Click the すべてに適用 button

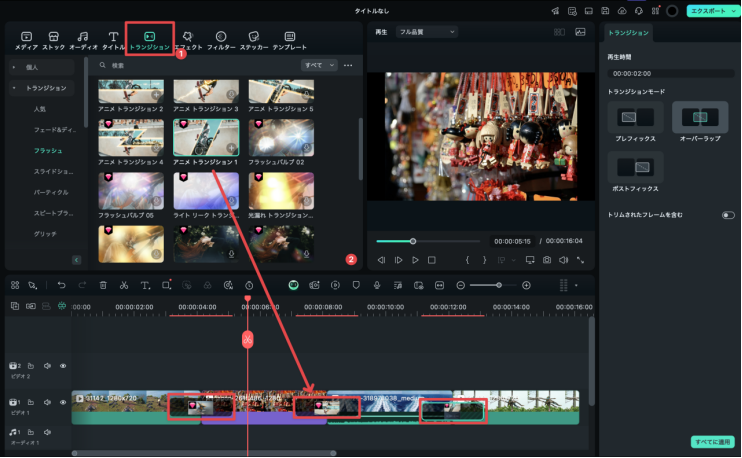712,441
